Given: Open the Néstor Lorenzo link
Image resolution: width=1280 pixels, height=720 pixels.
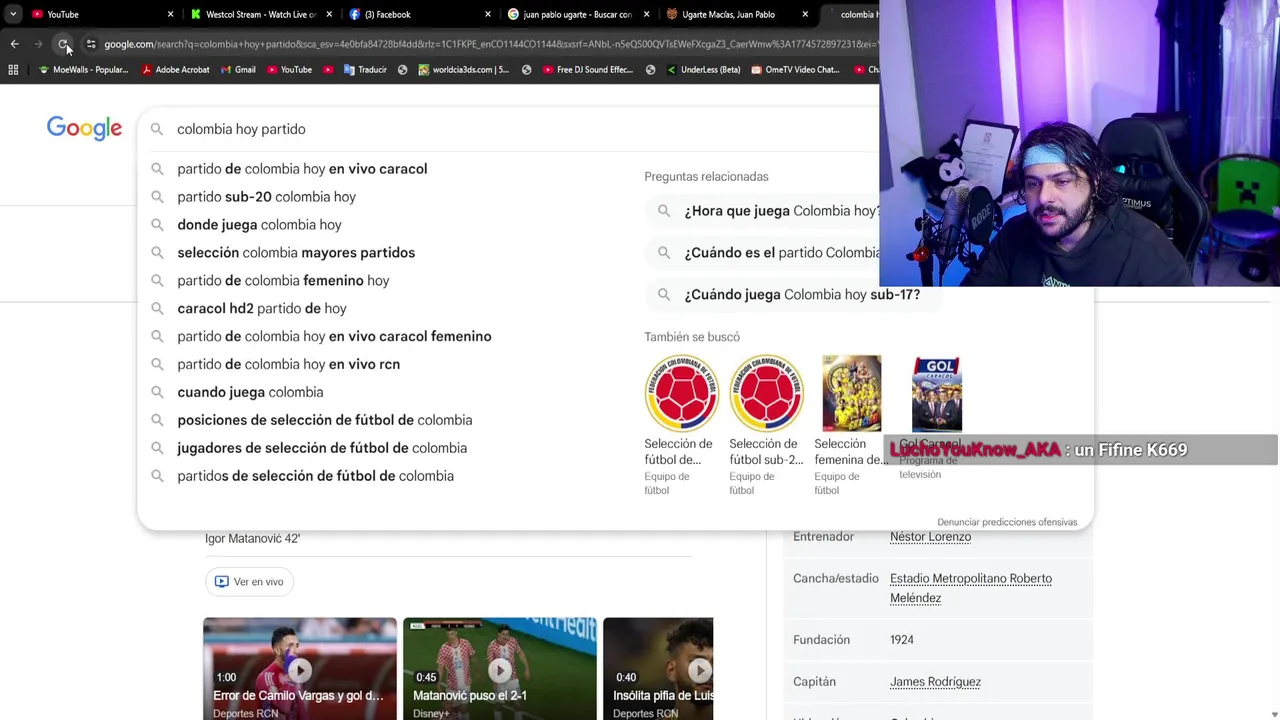Looking at the screenshot, I should (930, 537).
